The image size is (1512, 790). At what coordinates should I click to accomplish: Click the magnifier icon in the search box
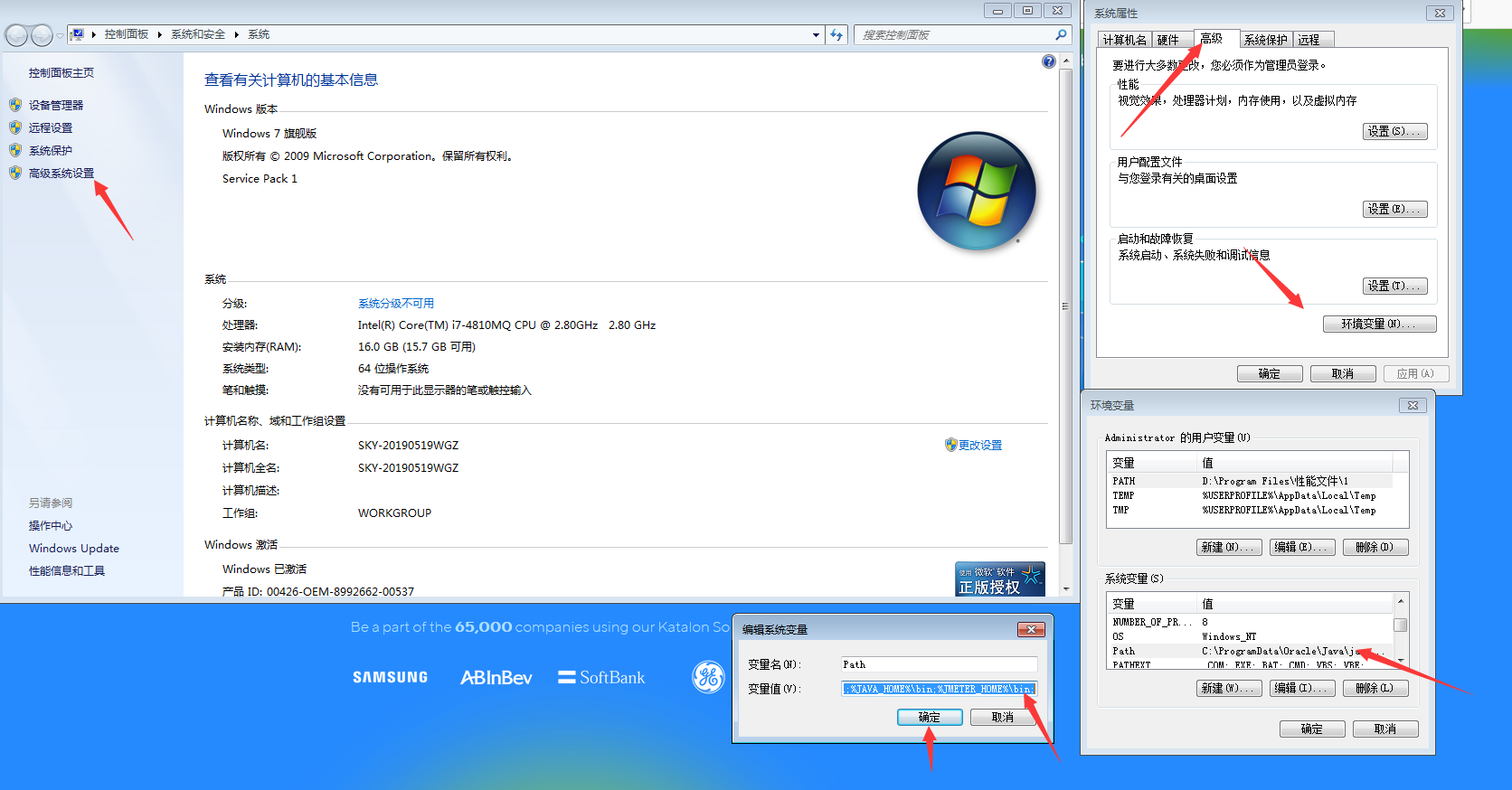[1061, 34]
